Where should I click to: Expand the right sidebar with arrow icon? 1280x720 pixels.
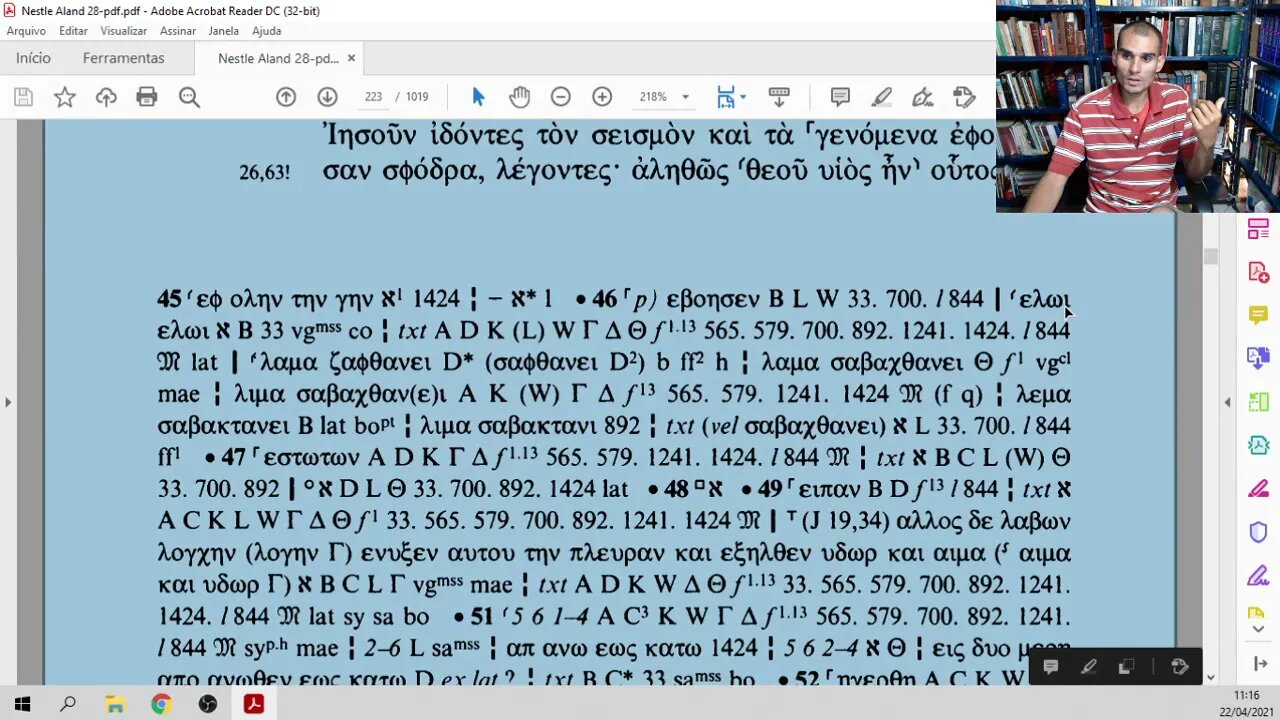[x=1258, y=664]
